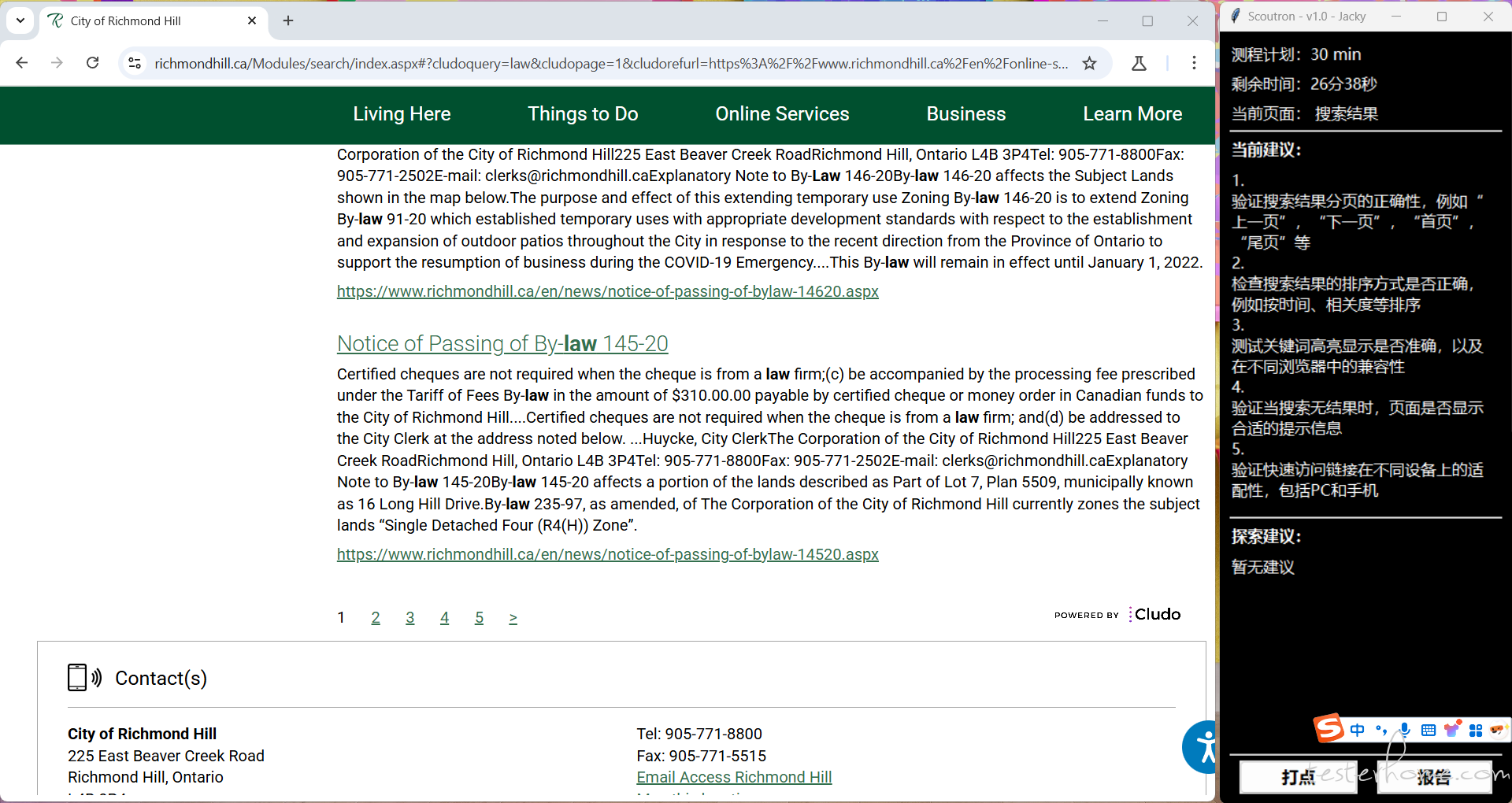Click the next page arrow link
The image size is (1512, 803).
[513, 618]
